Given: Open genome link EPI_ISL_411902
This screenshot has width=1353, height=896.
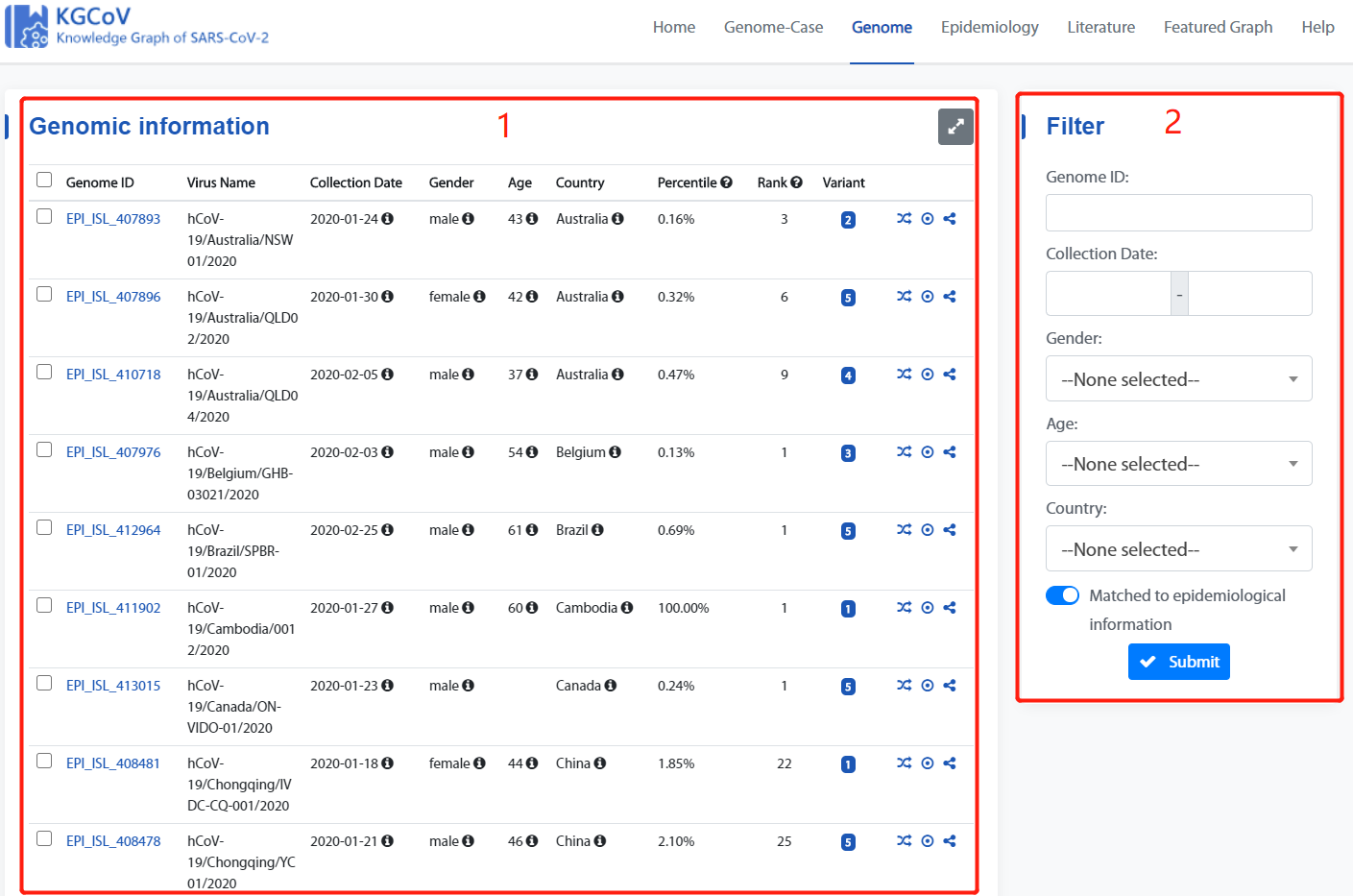Looking at the screenshot, I should 113,608.
